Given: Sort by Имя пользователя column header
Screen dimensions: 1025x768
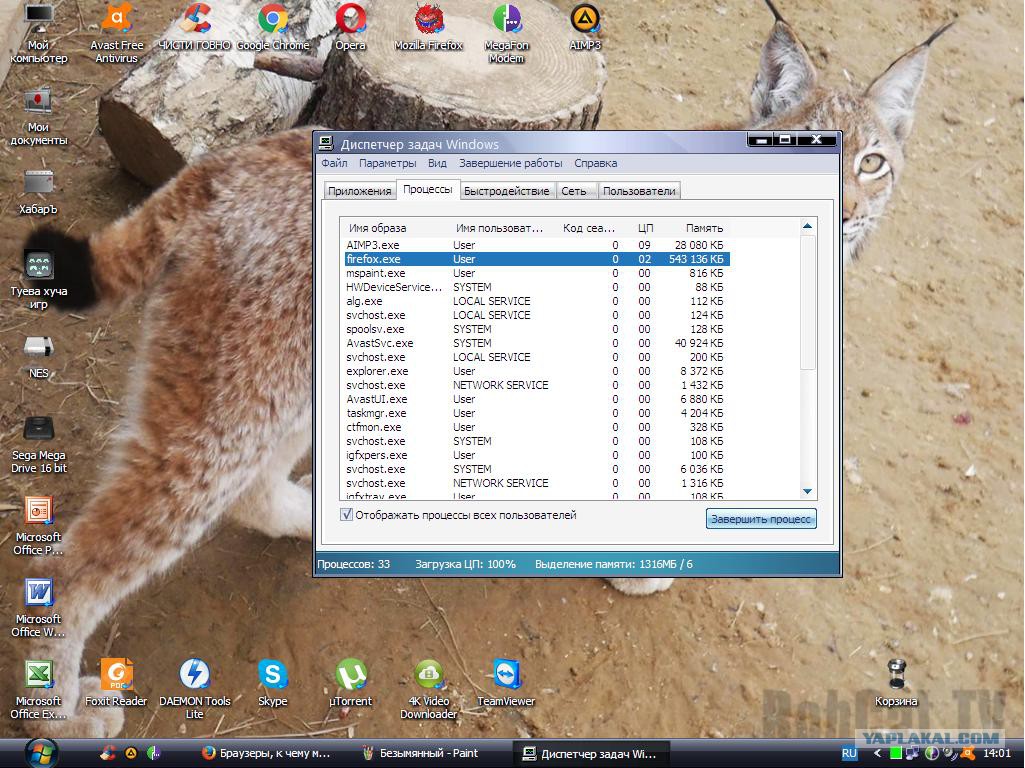Looking at the screenshot, I should tap(501, 228).
